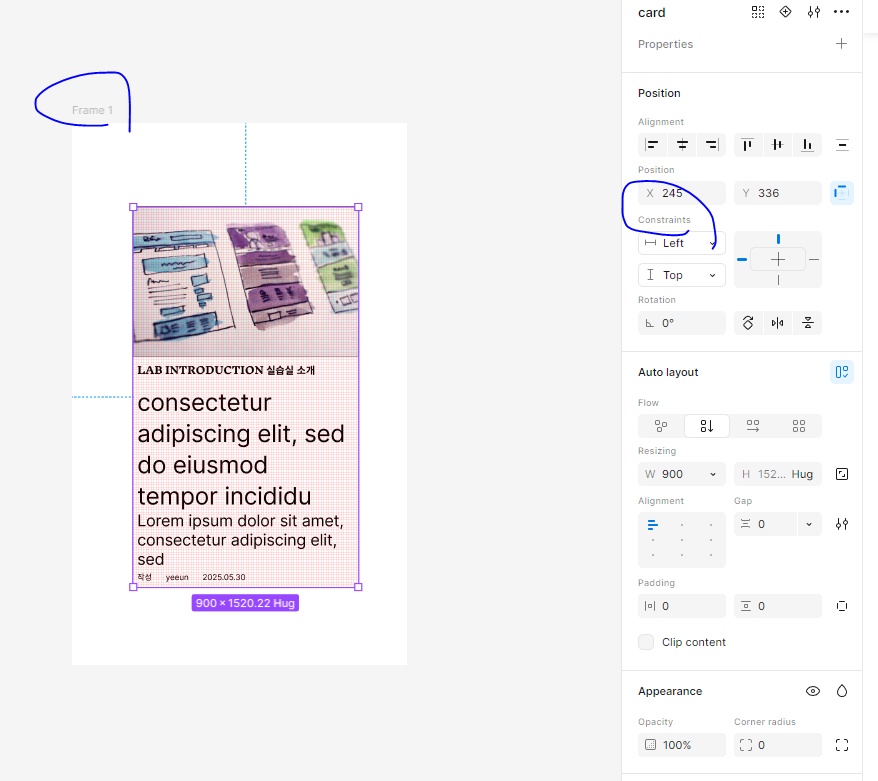
Task: Flip the card vertically
Action: 807,323
